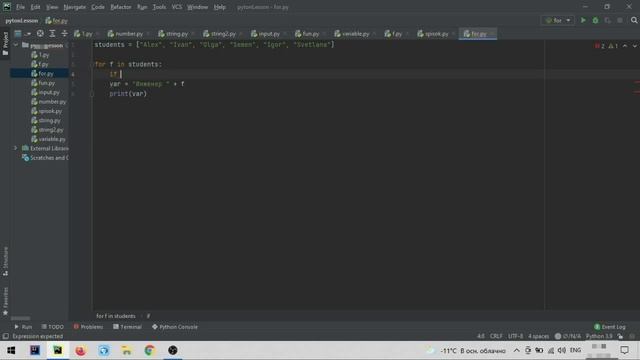Run the 'for' configuration with the green play icon
640x360 pixels.
[583, 20]
